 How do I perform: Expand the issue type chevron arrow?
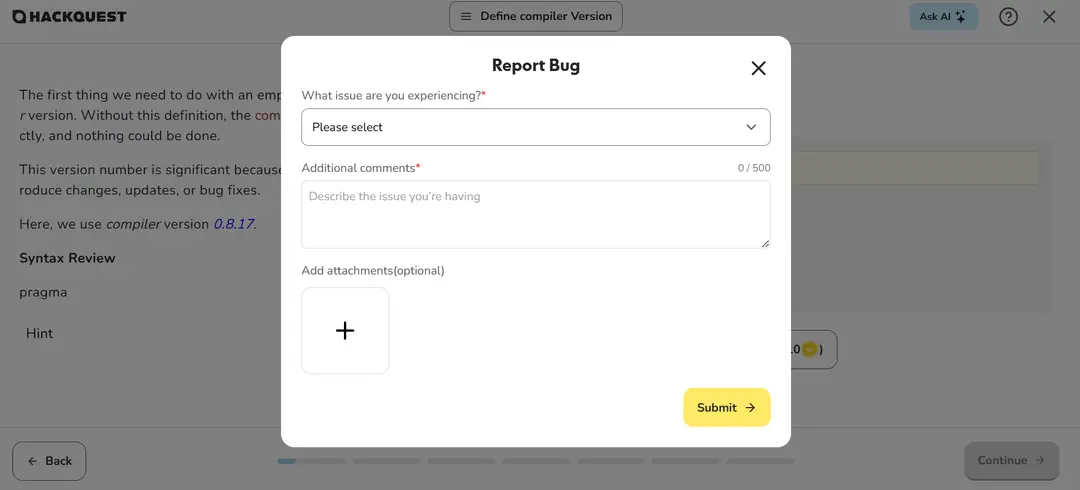click(x=751, y=127)
